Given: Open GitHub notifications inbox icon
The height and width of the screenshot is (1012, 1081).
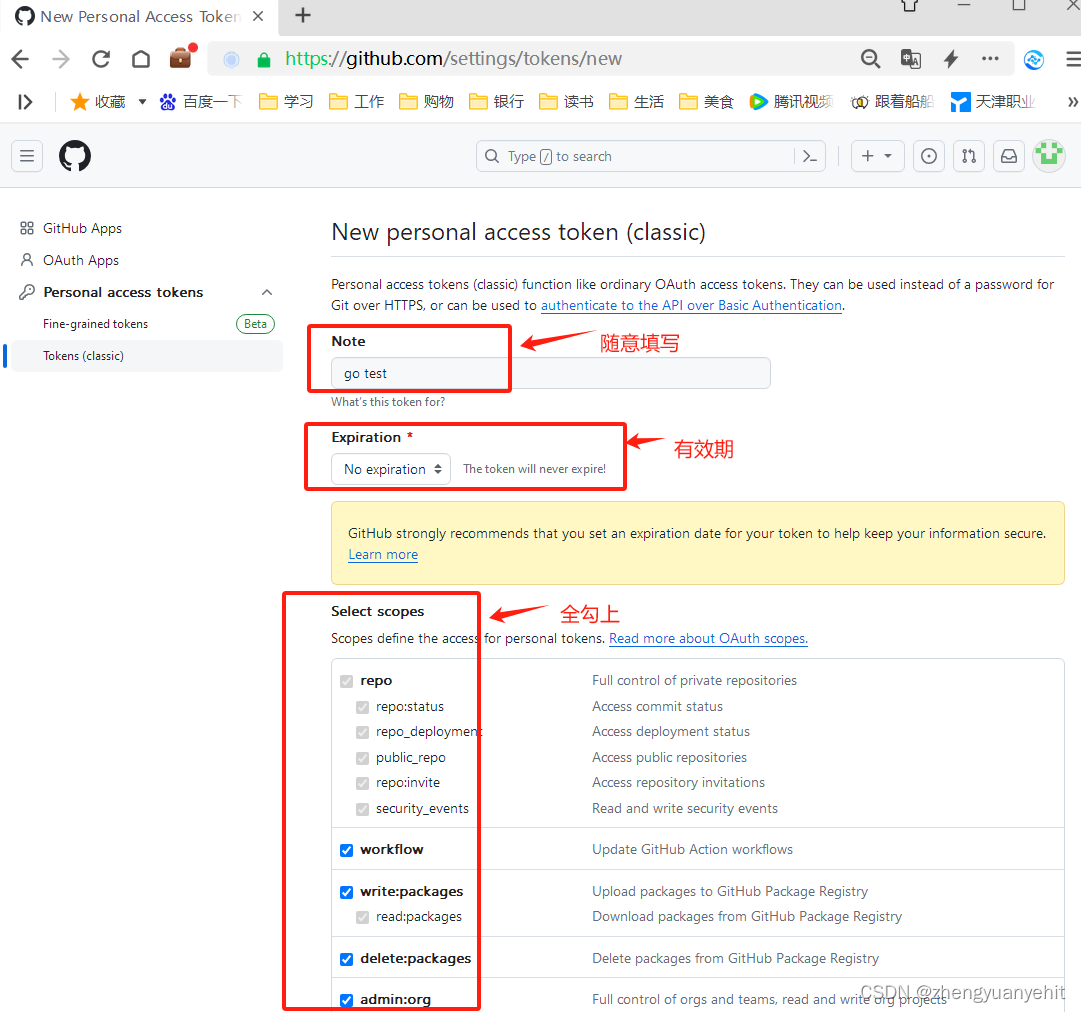Looking at the screenshot, I should 1009,156.
